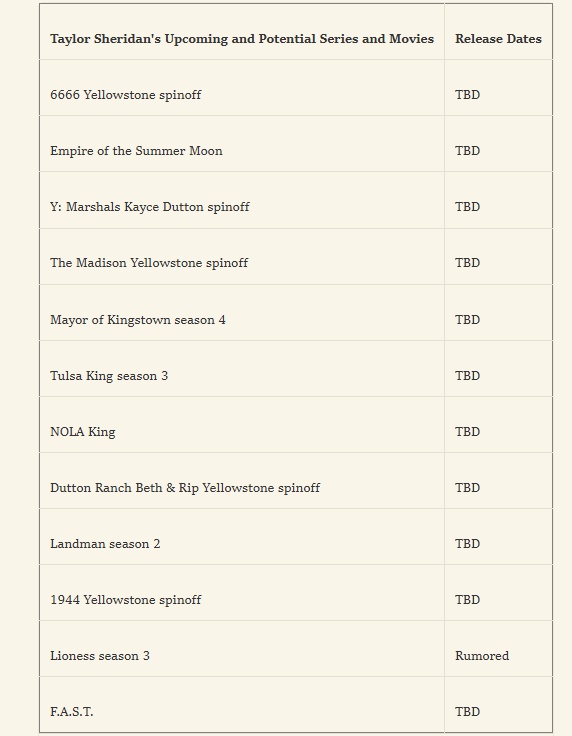Click 'Y: Marshals Kayce Dutton spinoff' text
This screenshot has height=736, width=572.
pyautogui.click(x=150, y=207)
